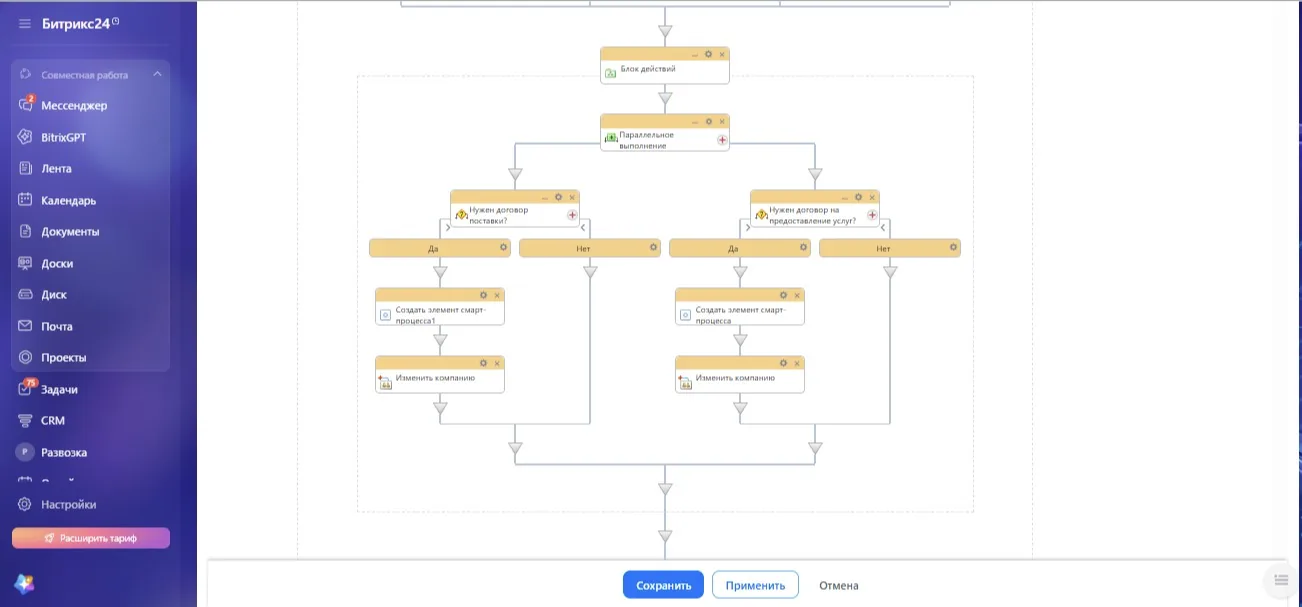Go to Лента in the sidebar
Screen dimensions: 1302x607
tap(56, 169)
